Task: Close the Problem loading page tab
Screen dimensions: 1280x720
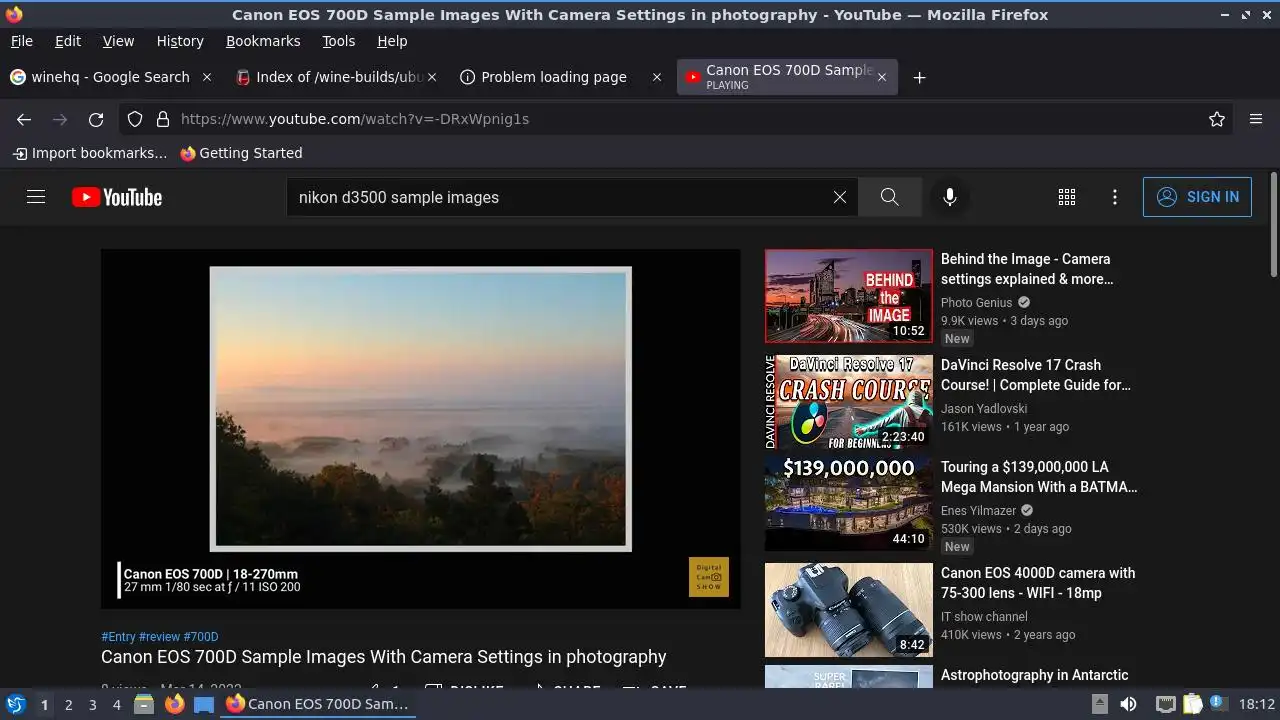Action: coord(657,77)
